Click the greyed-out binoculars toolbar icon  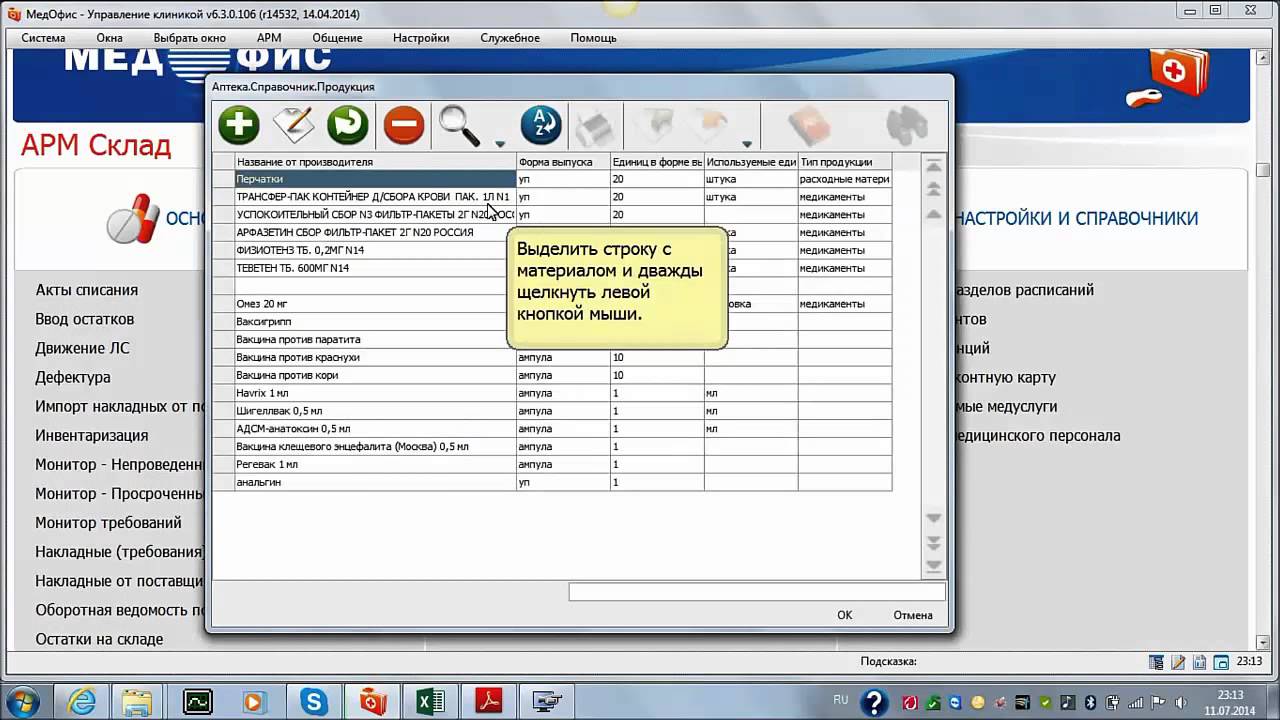[x=908, y=126]
